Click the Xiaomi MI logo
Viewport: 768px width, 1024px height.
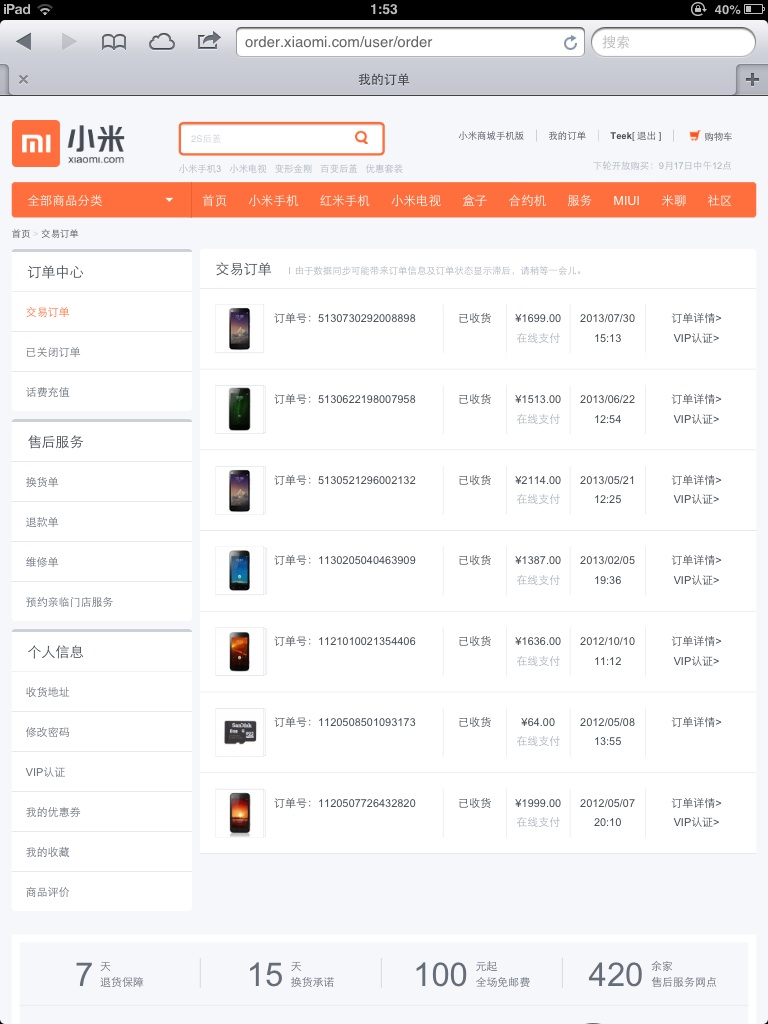pos(36,143)
